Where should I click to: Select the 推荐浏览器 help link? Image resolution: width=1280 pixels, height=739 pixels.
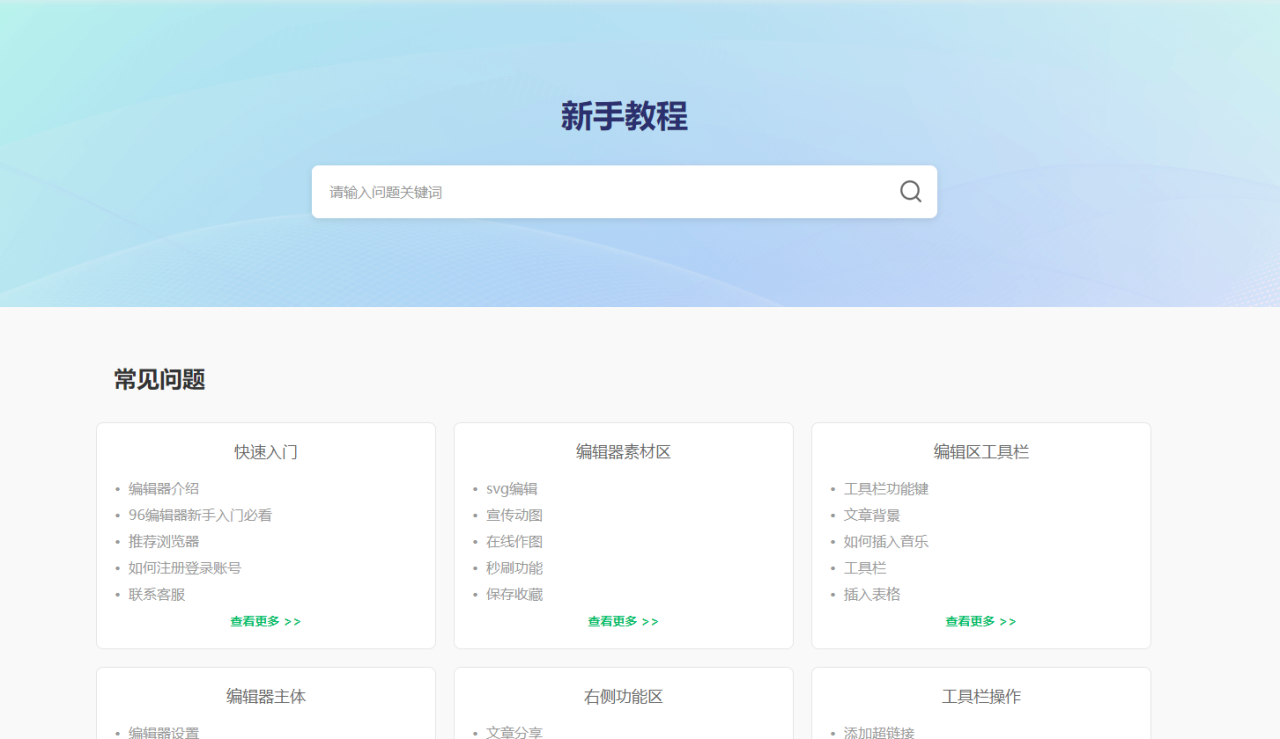(164, 541)
